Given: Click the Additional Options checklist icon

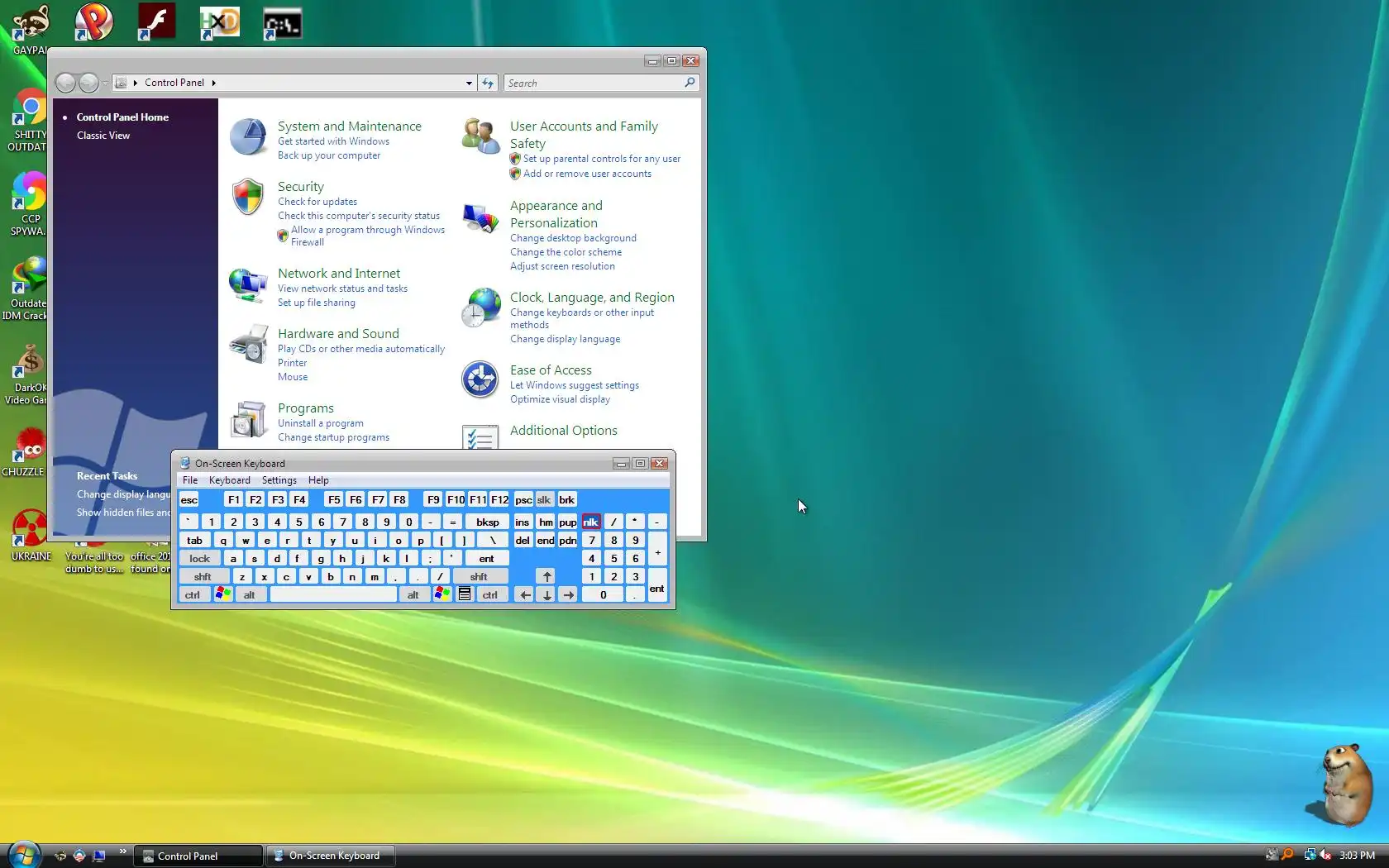Looking at the screenshot, I should [x=480, y=436].
